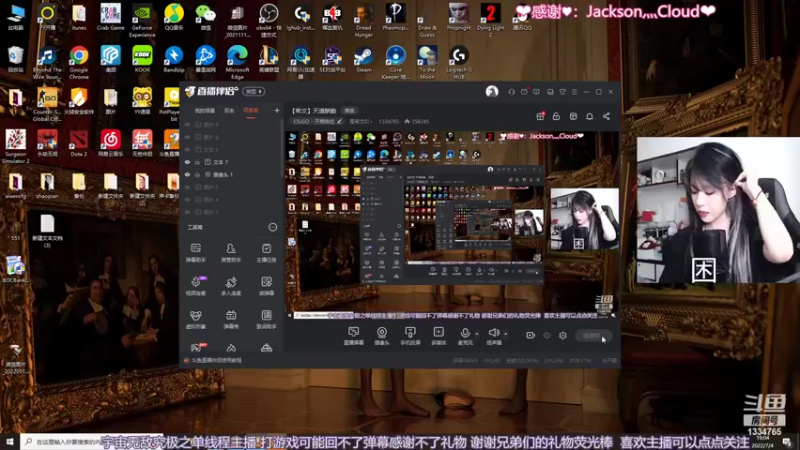Screen dimensions: 800x450
Task: Click the user avatar in the title bar
Action: pyautogui.click(x=492, y=91)
